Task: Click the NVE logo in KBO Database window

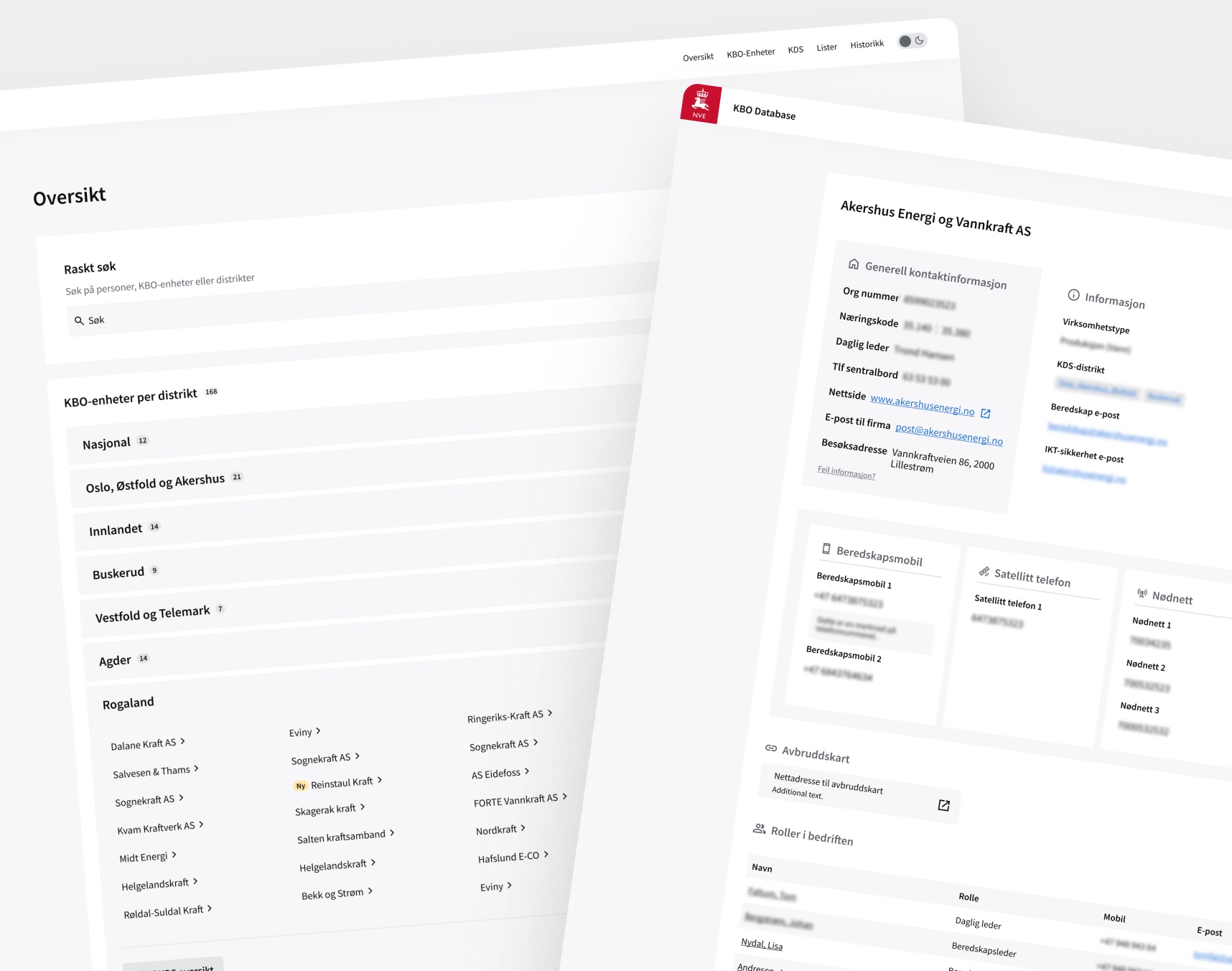Action: pos(701,103)
